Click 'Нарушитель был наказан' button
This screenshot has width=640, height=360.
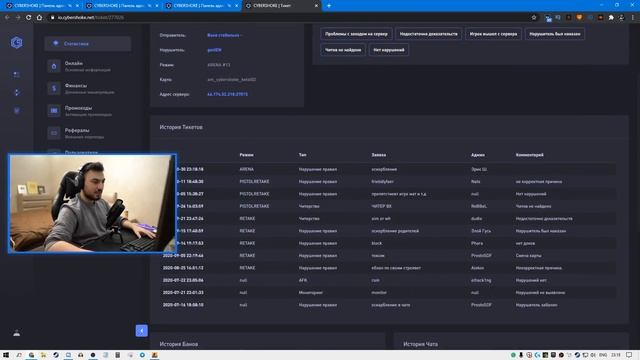coord(555,34)
